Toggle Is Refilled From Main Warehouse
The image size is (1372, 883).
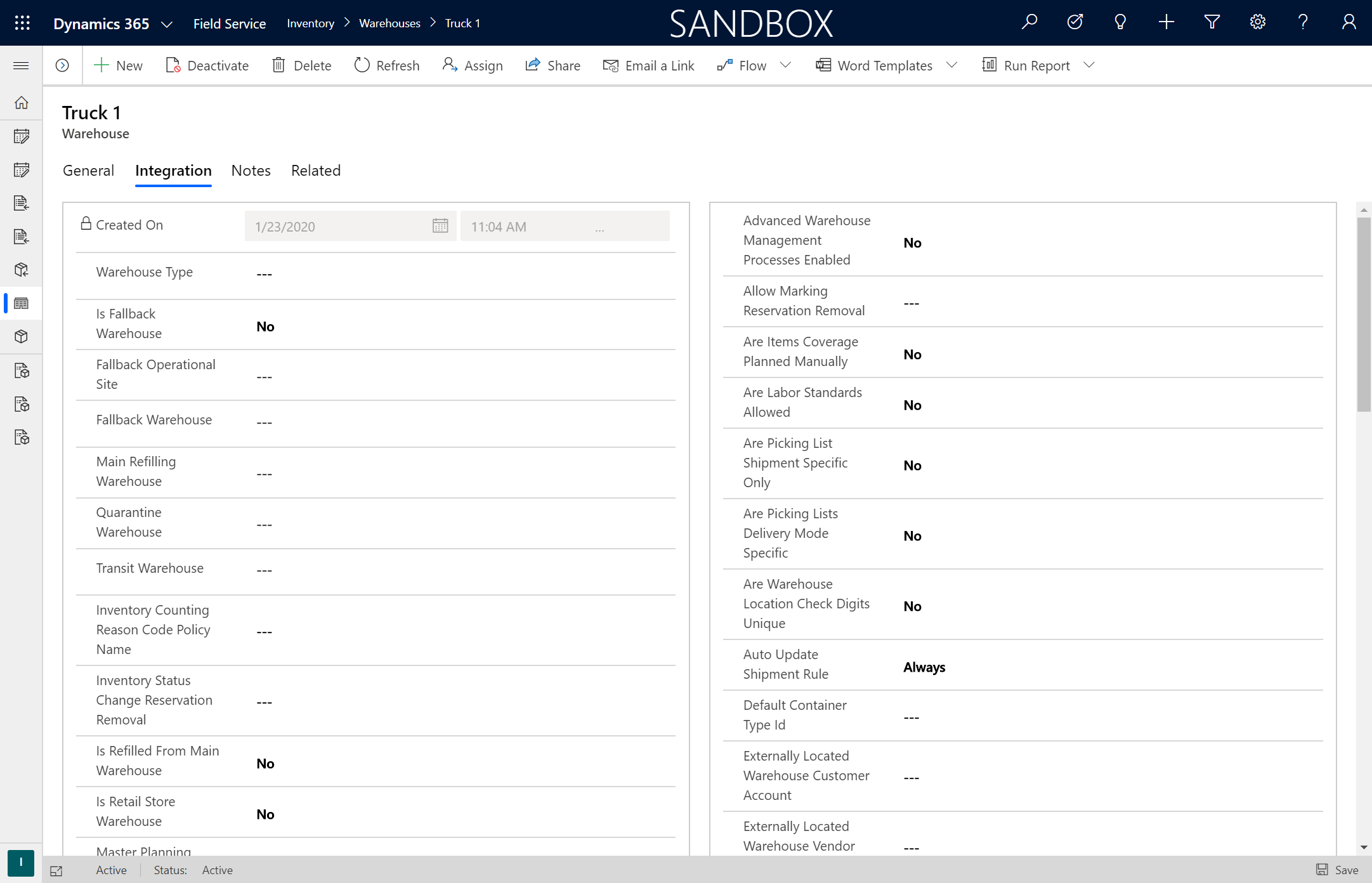click(x=264, y=763)
